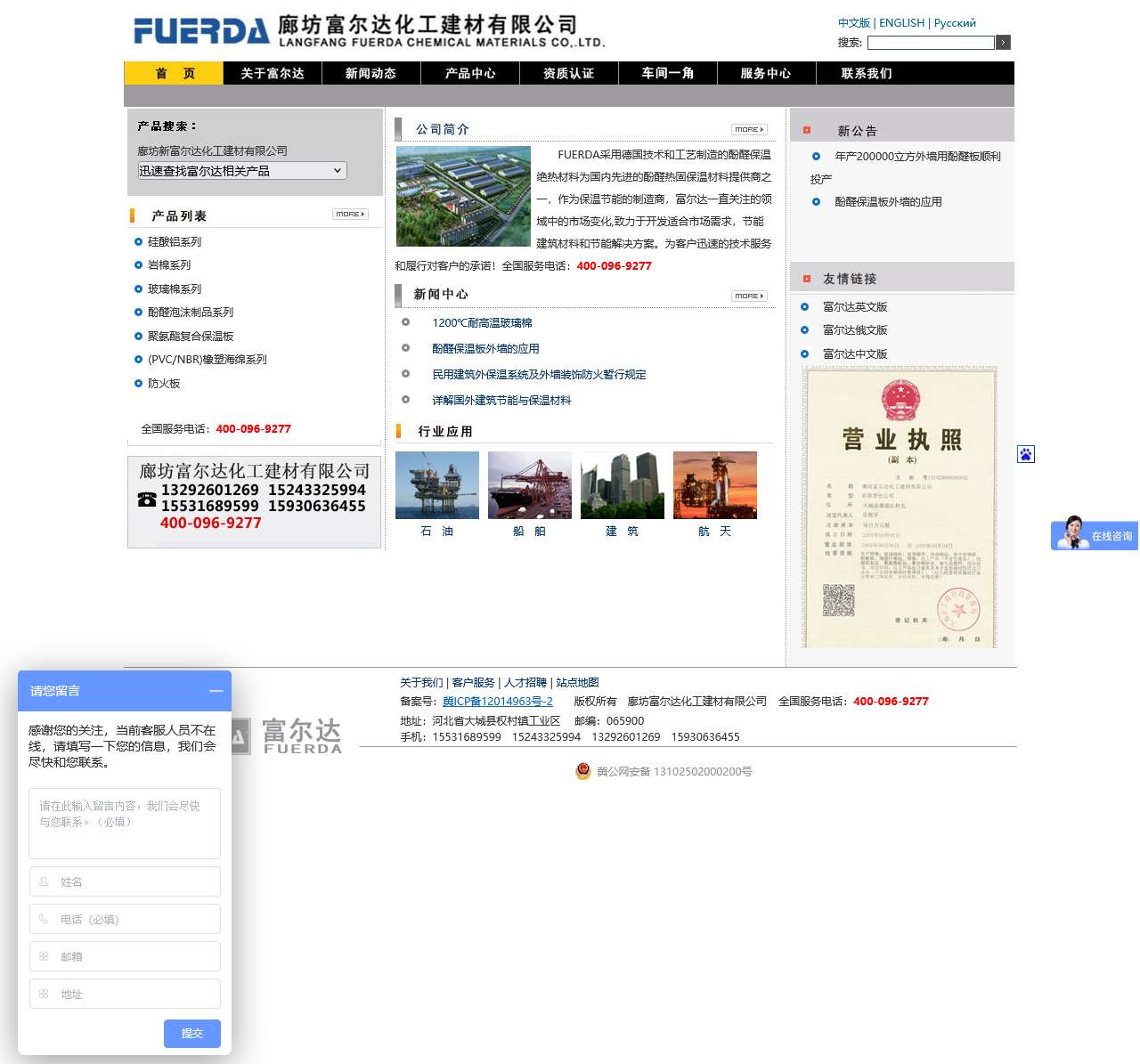Expand 产品列表 via its MORE control

coord(349,214)
